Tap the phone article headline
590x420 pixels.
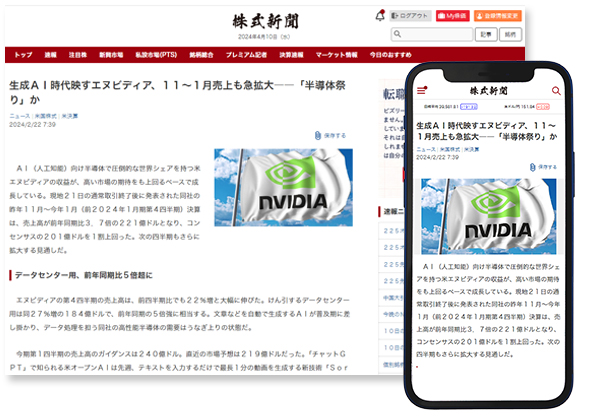click(x=486, y=131)
